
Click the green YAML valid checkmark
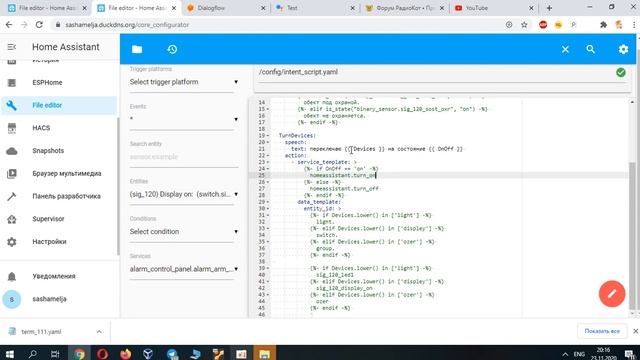[x=621, y=72]
